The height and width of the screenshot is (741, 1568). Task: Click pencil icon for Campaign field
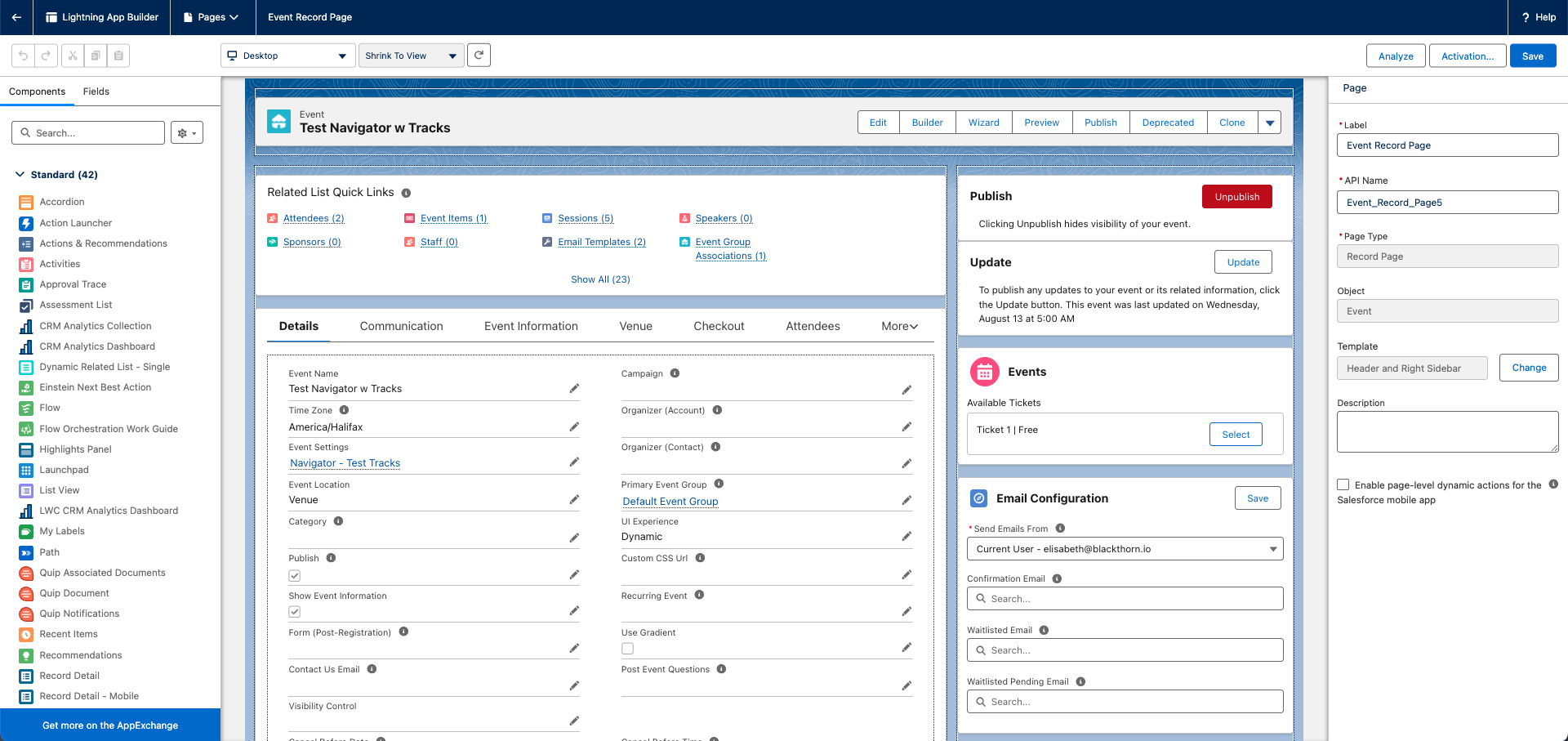click(x=906, y=390)
